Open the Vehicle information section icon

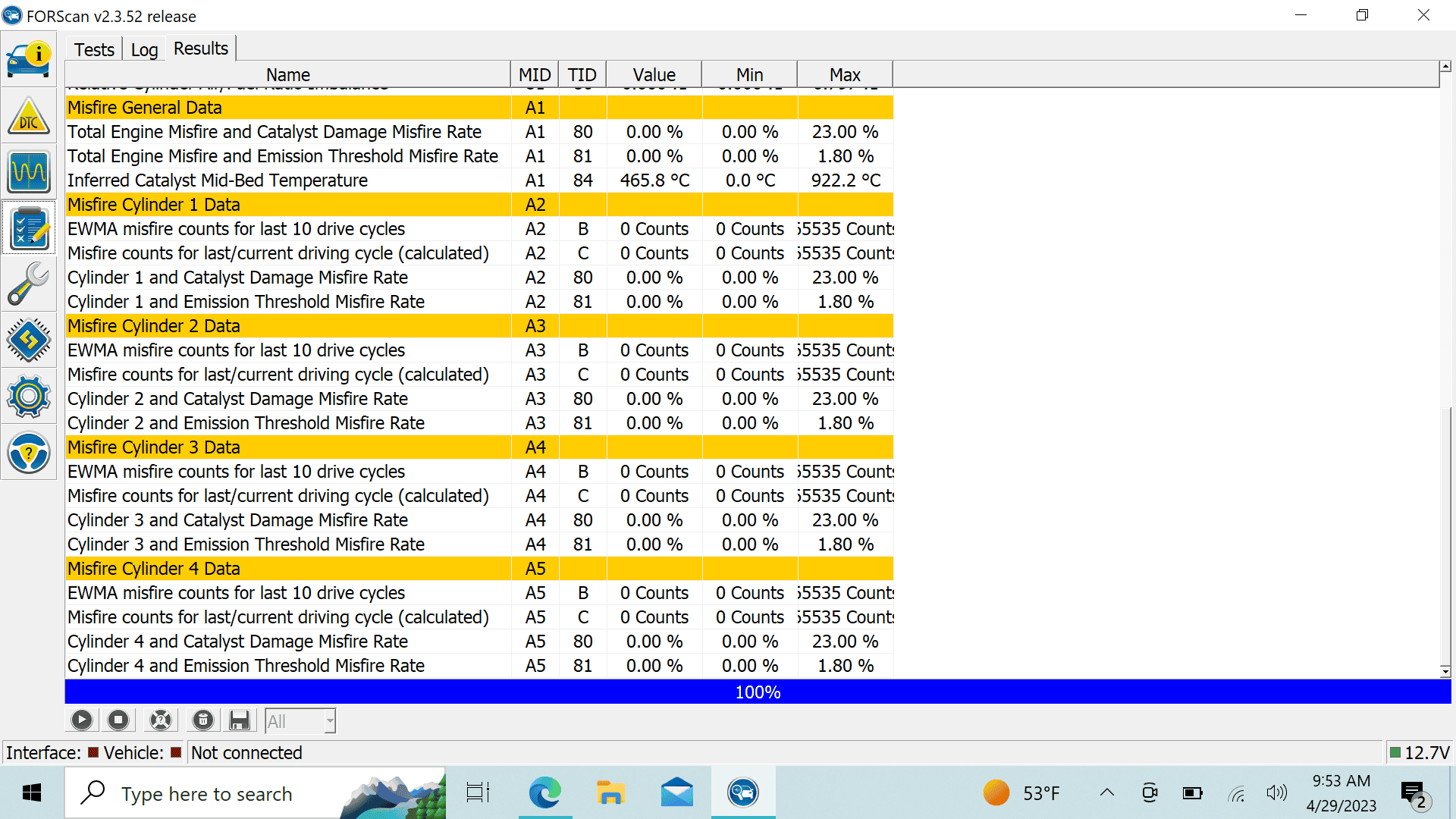click(x=29, y=59)
